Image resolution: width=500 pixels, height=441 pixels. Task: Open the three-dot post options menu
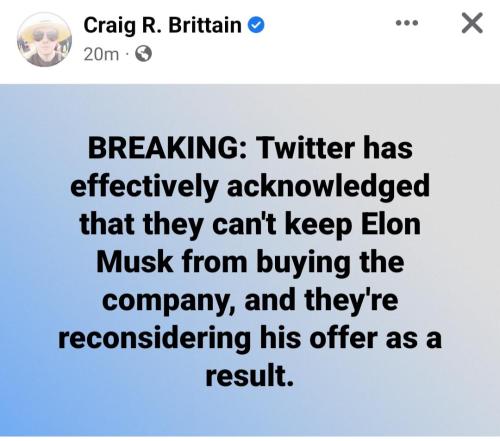click(x=407, y=23)
